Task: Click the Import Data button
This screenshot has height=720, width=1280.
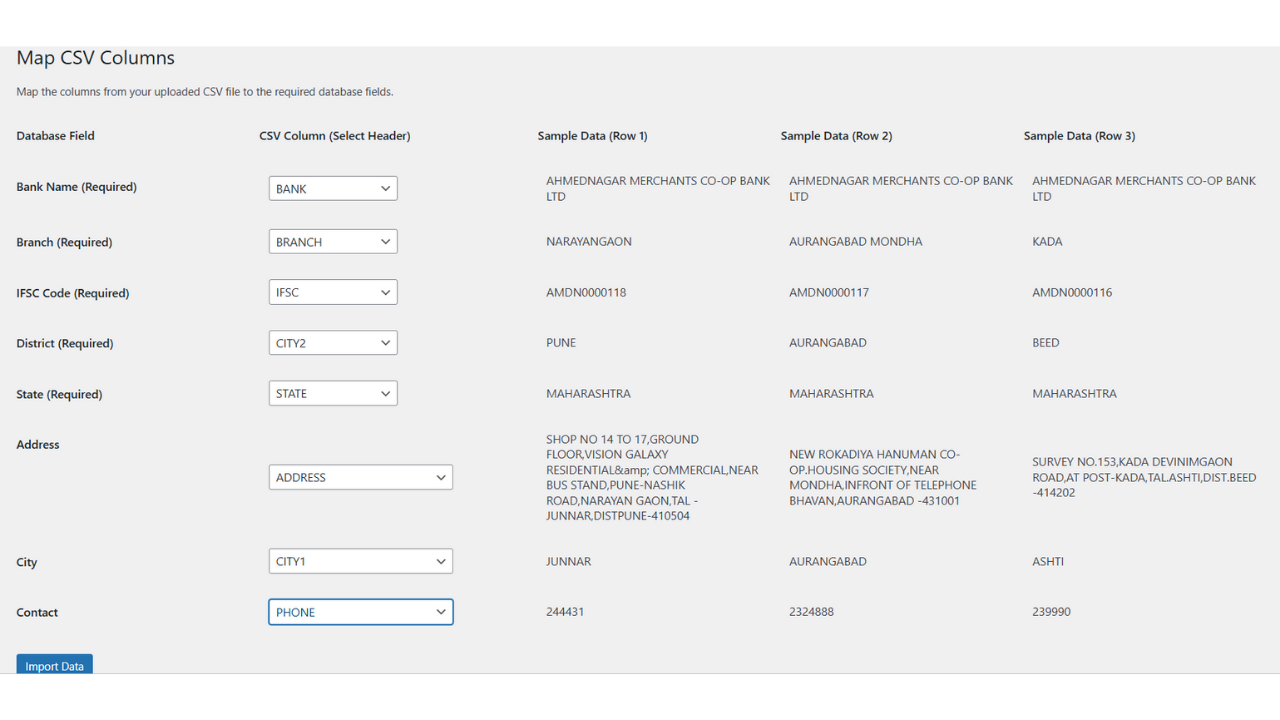Action: tap(55, 665)
